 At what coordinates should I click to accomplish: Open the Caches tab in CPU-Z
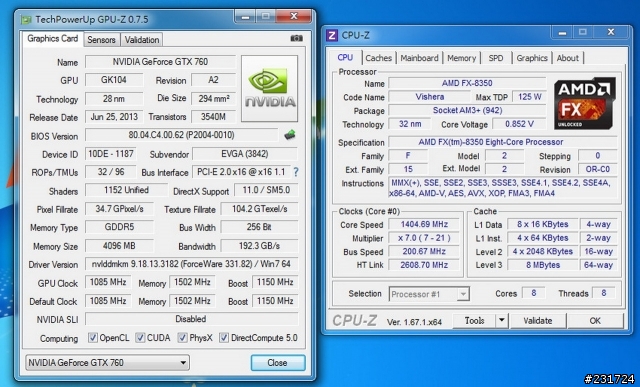point(378,58)
